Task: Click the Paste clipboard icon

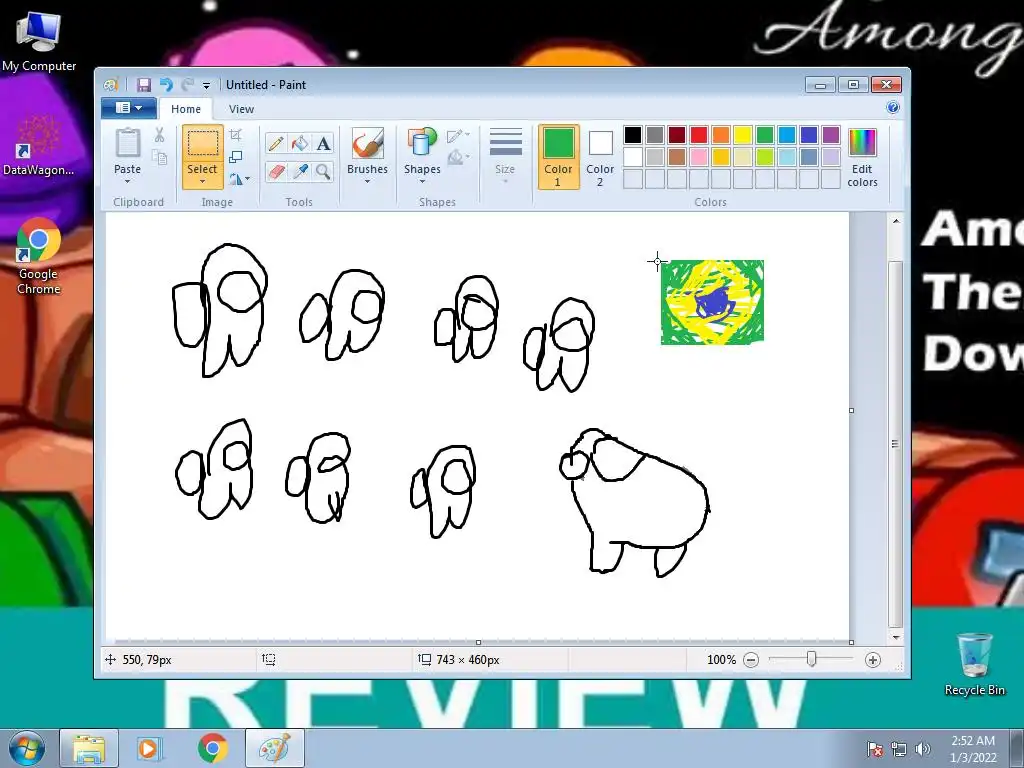Action: tap(127, 143)
